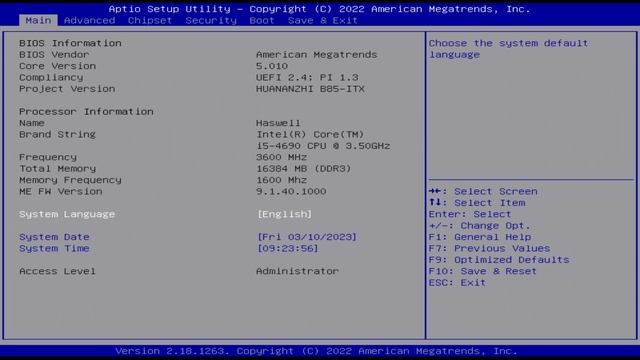Select the System Time setting
The width and height of the screenshot is (640, 360).
(54, 249)
